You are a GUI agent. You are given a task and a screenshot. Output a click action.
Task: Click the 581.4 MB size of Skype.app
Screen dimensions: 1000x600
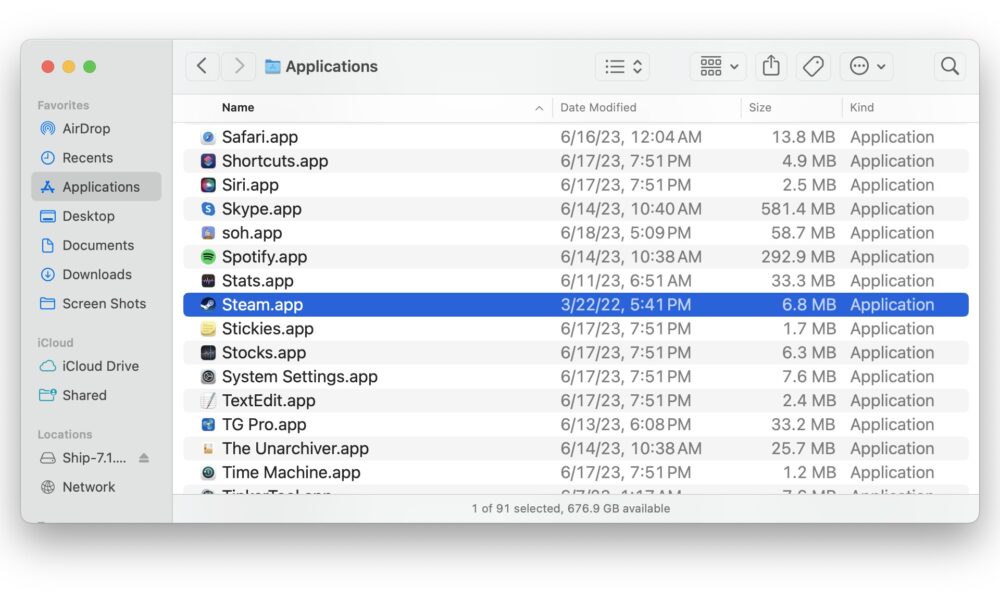coord(798,209)
